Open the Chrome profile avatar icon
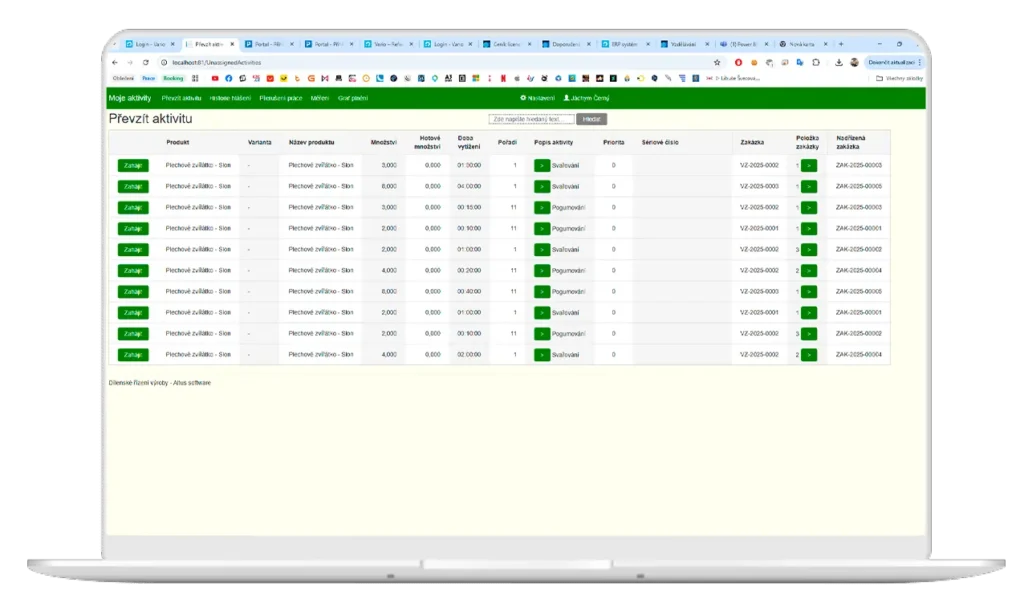Screen dimensions: 1024x615 point(853,62)
